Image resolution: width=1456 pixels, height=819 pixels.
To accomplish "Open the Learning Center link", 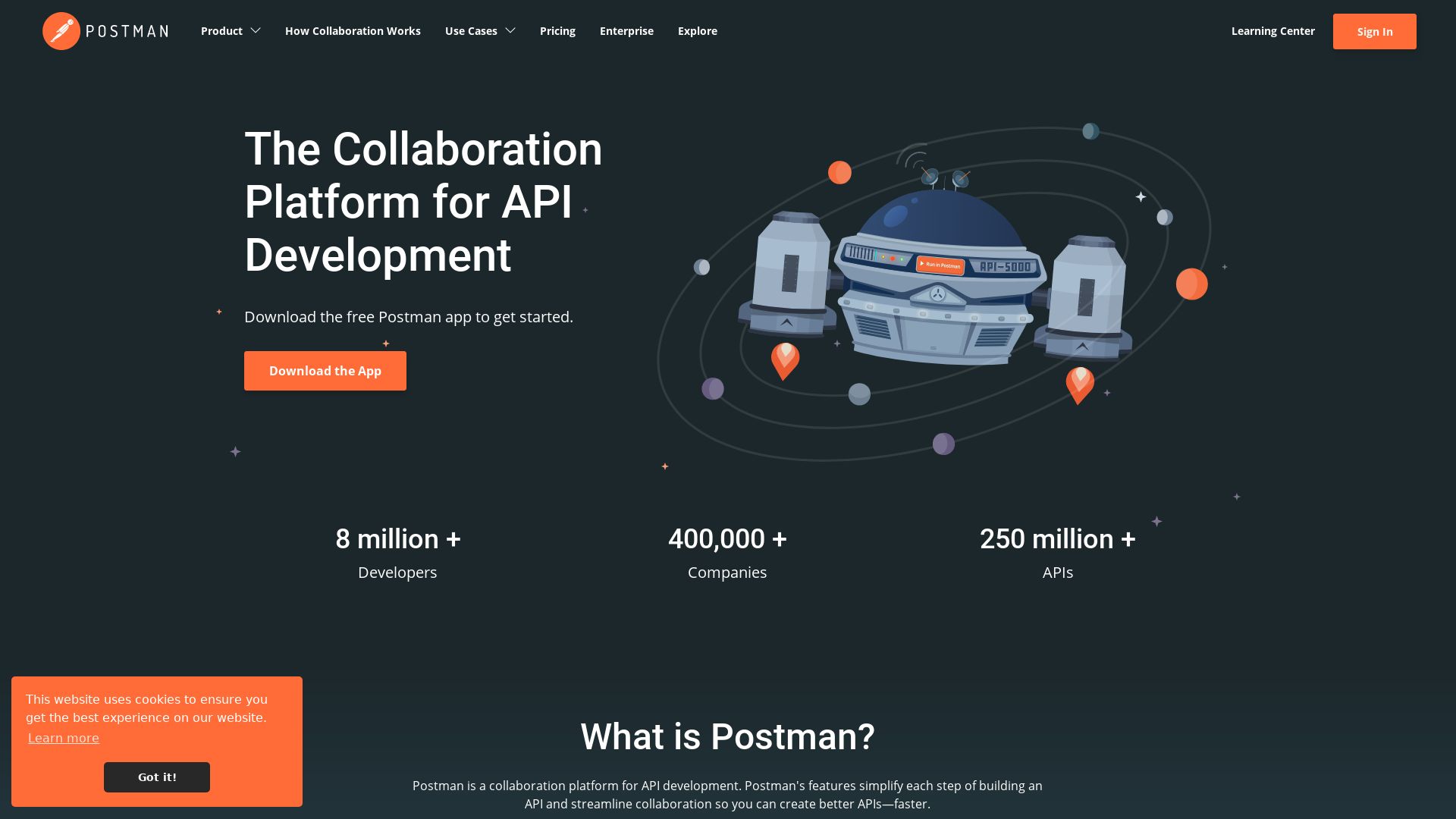I will (x=1272, y=31).
